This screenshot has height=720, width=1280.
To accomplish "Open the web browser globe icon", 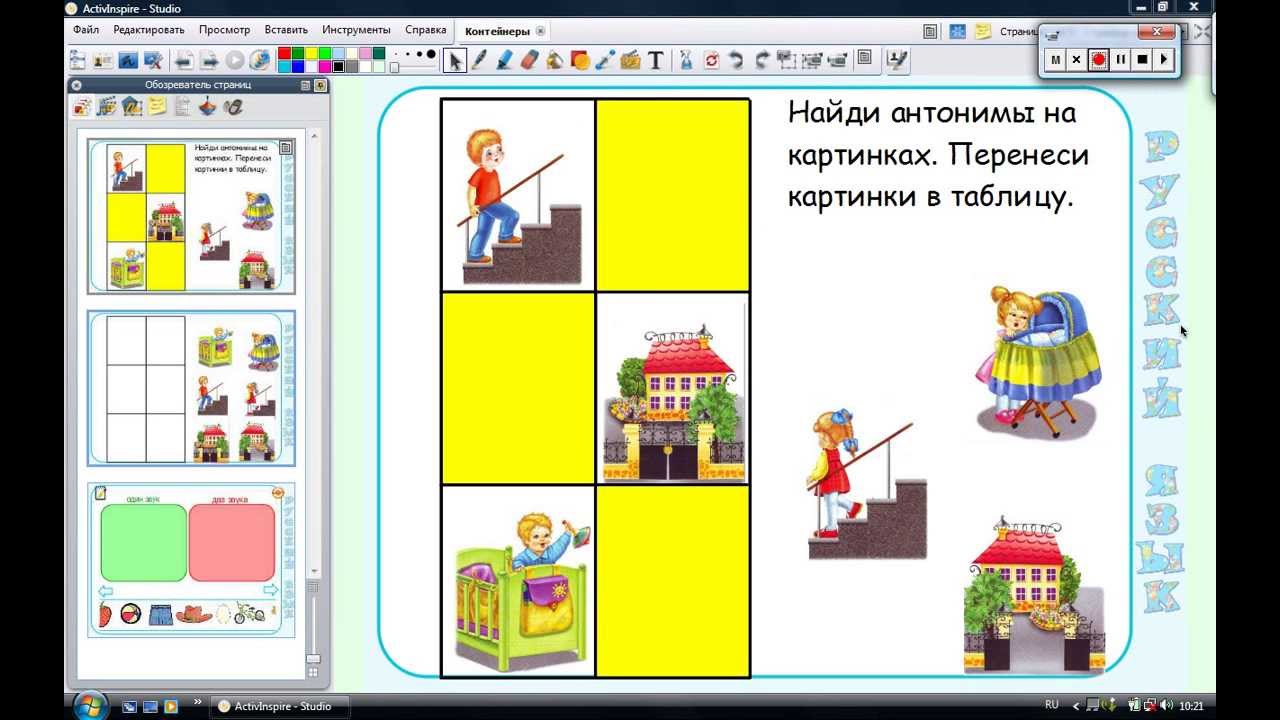I will tap(259, 60).
